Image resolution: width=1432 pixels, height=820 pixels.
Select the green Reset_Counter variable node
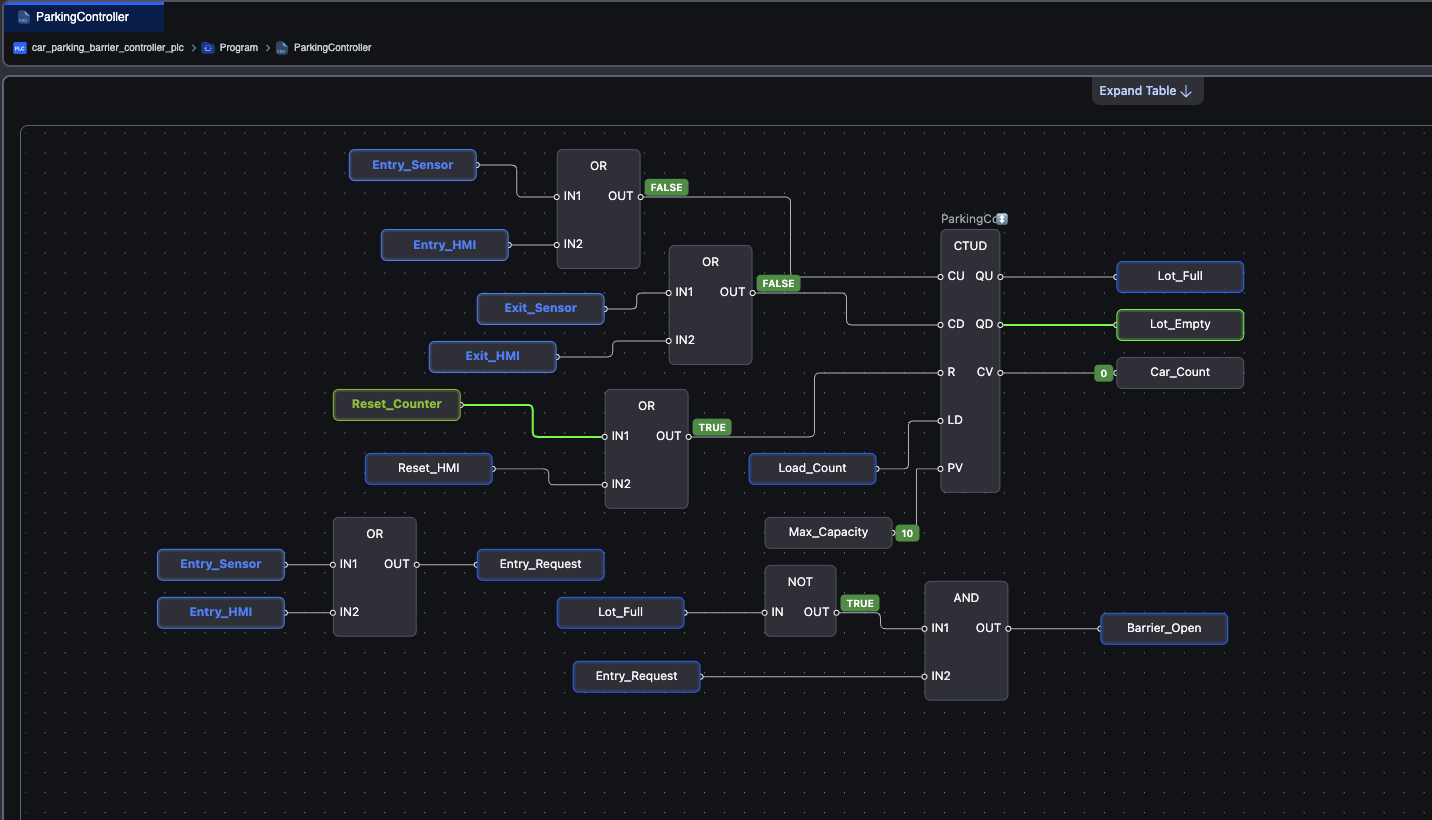(x=397, y=405)
